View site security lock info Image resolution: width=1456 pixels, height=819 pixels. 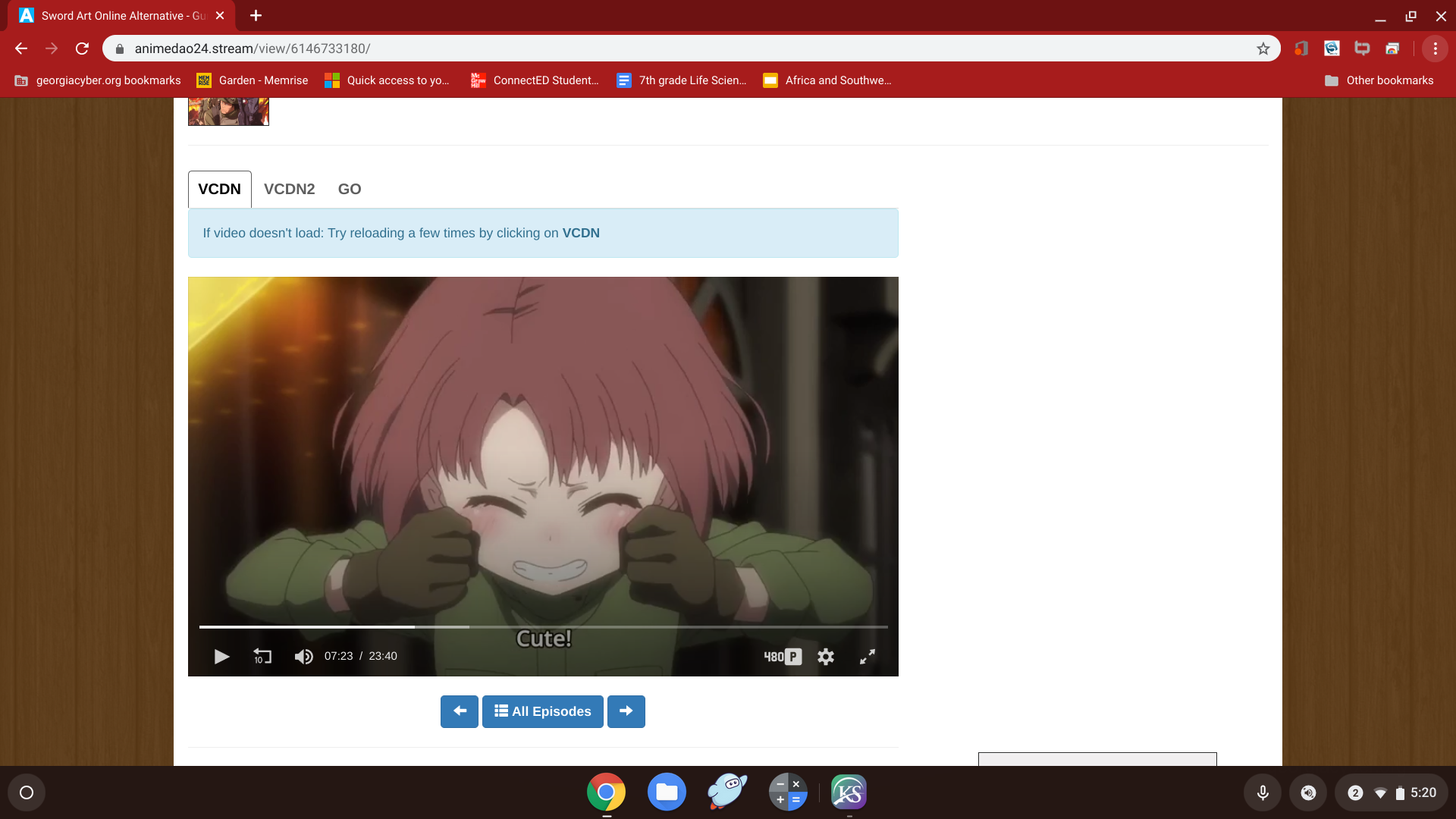pos(119,49)
